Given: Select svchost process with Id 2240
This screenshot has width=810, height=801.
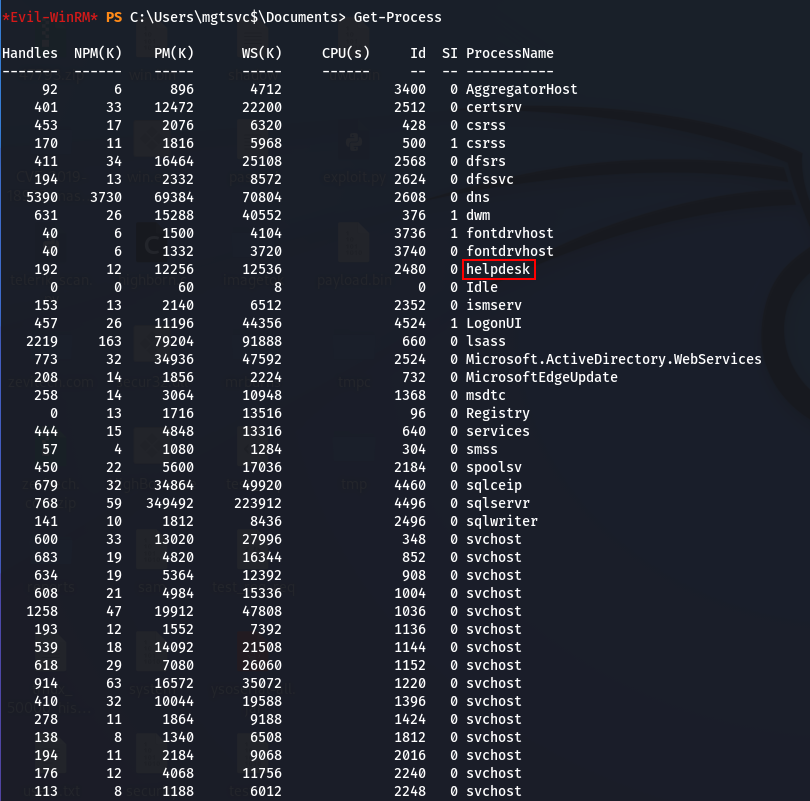Looking at the screenshot, I should coord(493,773).
